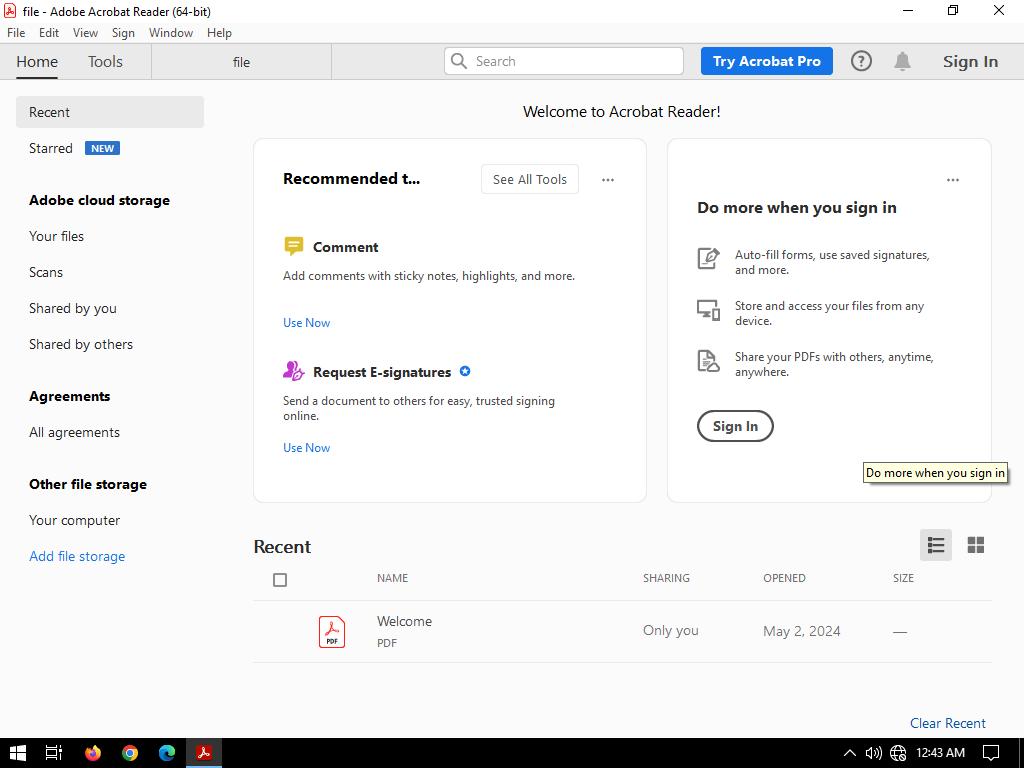Open the Edit menu
The width and height of the screenshot is (1024, 768).
(x=48, y=33)
